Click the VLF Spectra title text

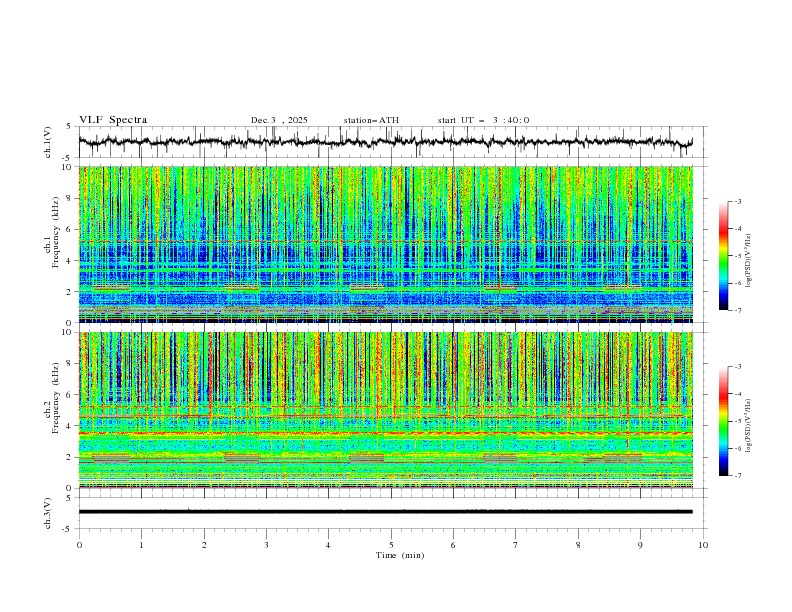[113, 120]
